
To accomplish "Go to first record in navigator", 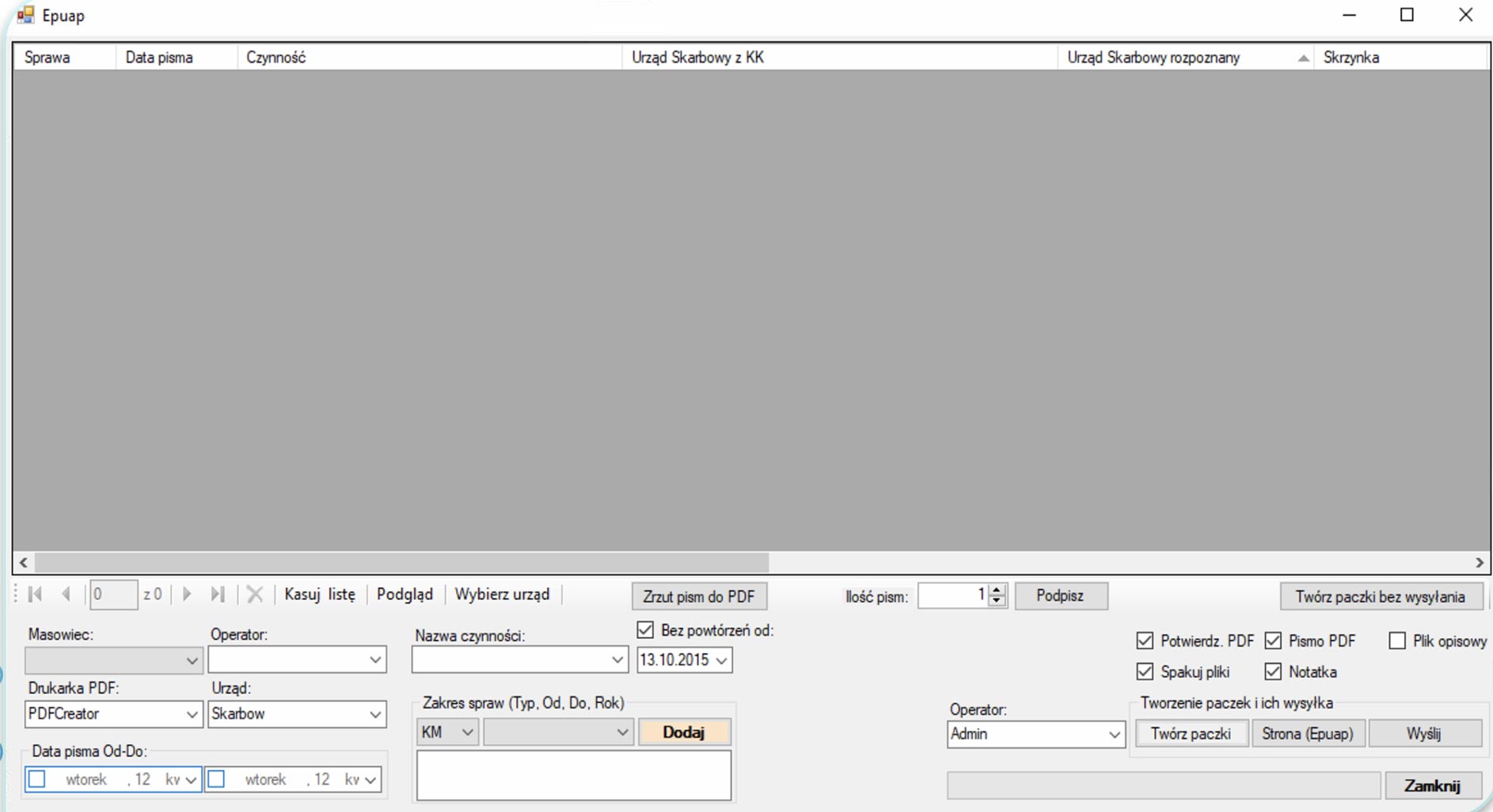I will tap(35, 594).
